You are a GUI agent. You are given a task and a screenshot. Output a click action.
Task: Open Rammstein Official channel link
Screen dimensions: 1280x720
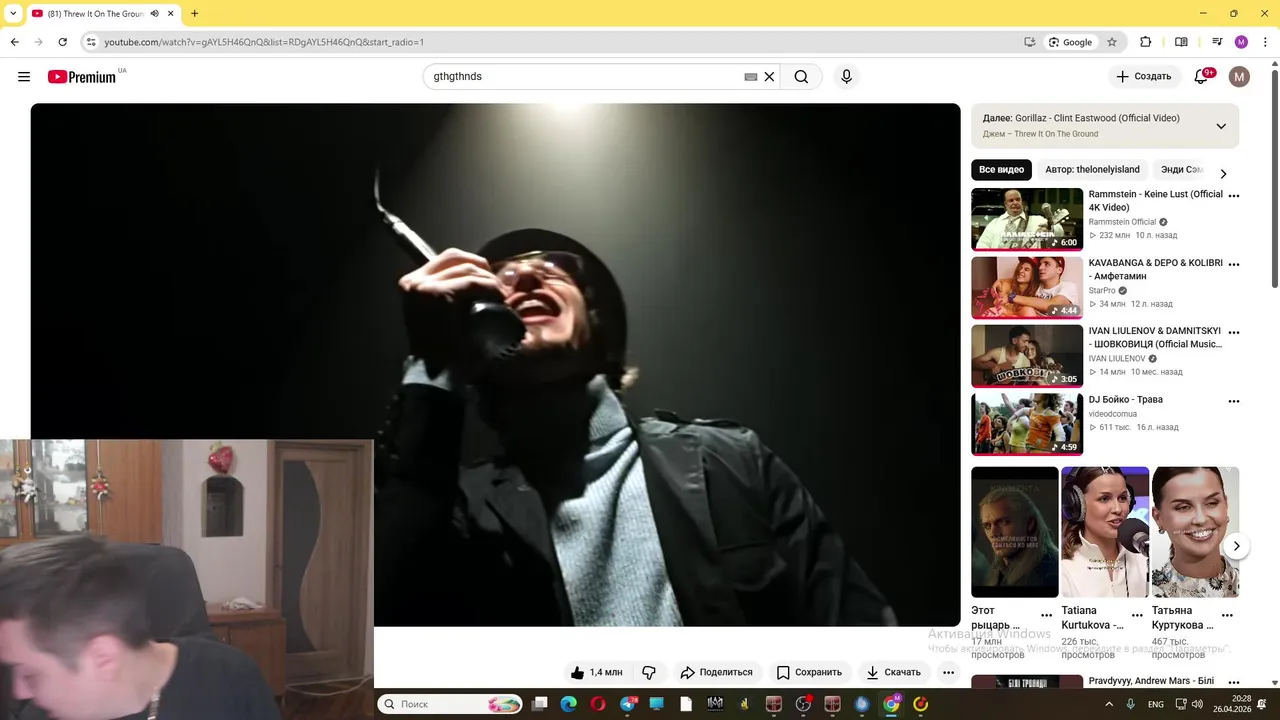click(x=1122, y=222)
